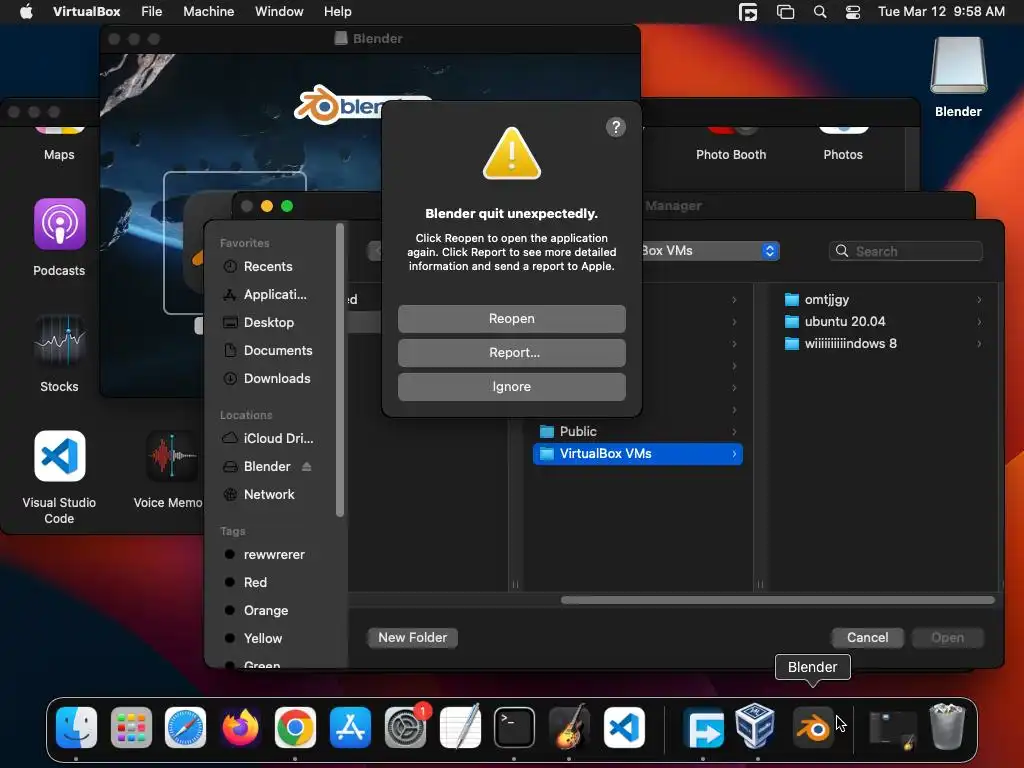Click the date and time in menu bar

[x=941, y=11]
